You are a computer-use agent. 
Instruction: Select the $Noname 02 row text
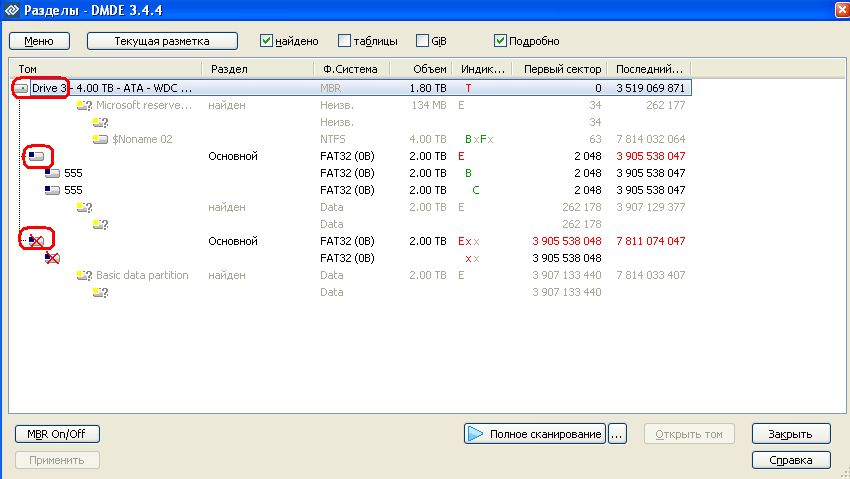click(142, 139)
